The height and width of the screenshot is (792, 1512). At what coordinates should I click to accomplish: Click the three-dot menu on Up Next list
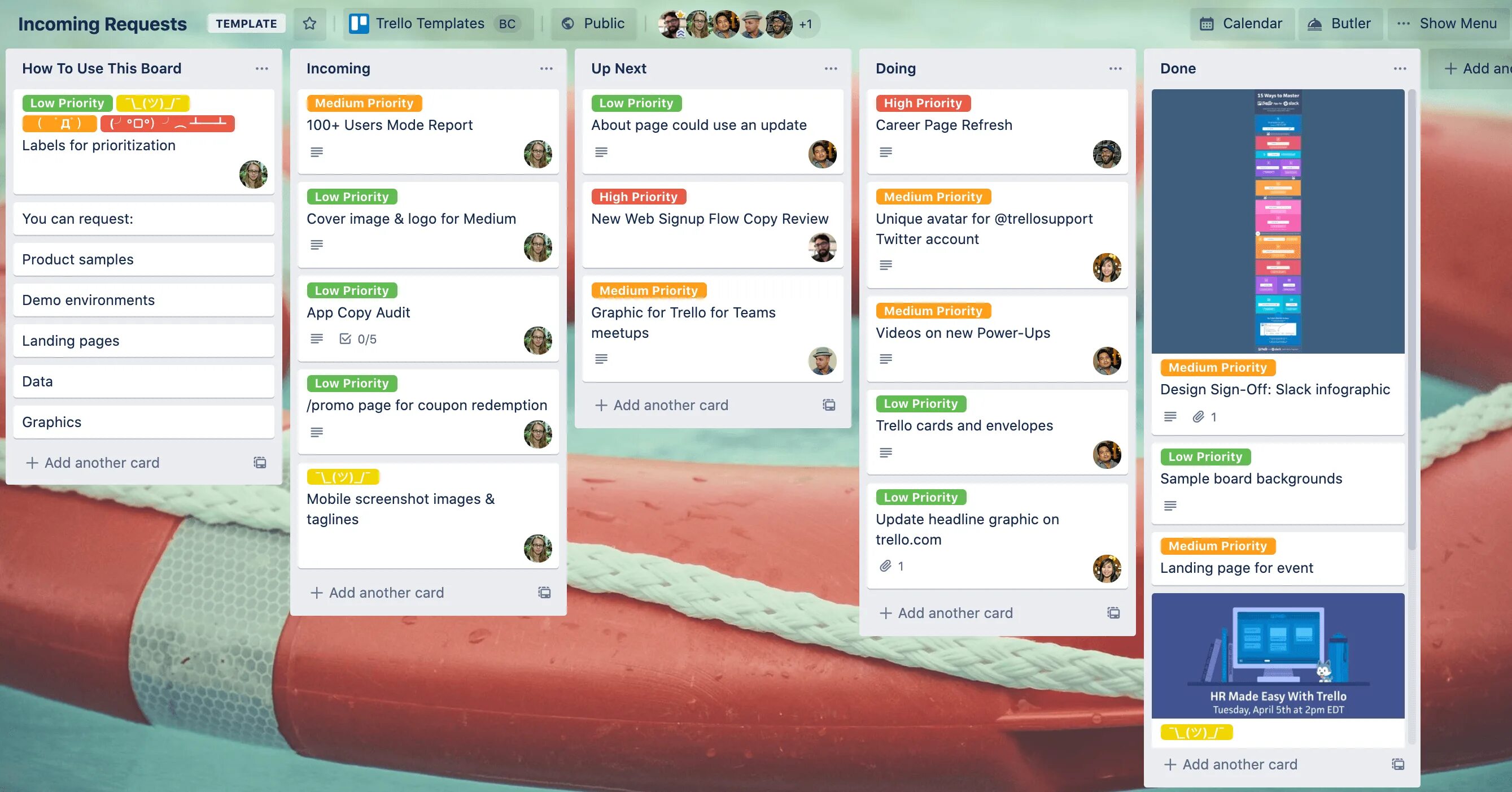(830, 68)
